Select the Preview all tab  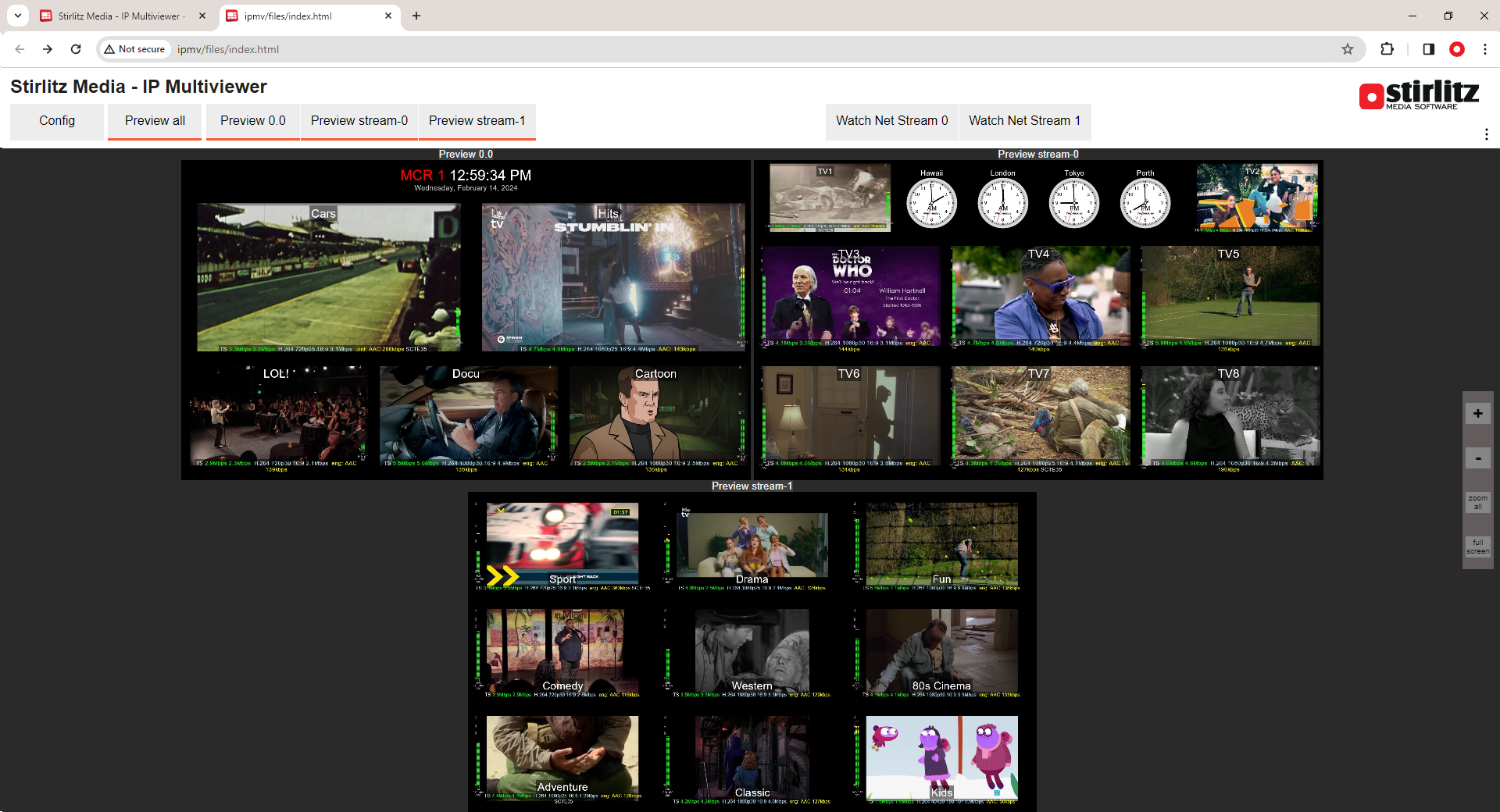point(155,121)
